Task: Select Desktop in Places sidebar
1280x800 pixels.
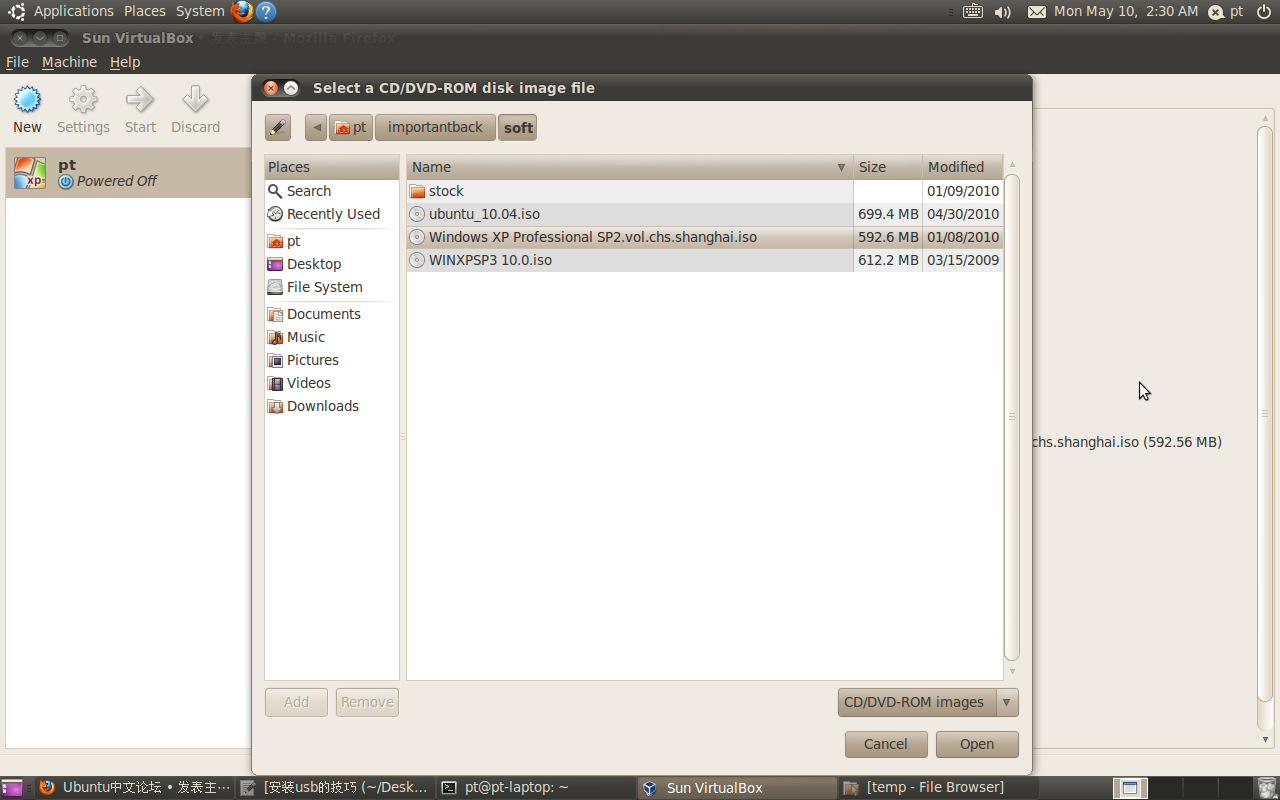Action: pyautogui.click(x=332, y=264)
